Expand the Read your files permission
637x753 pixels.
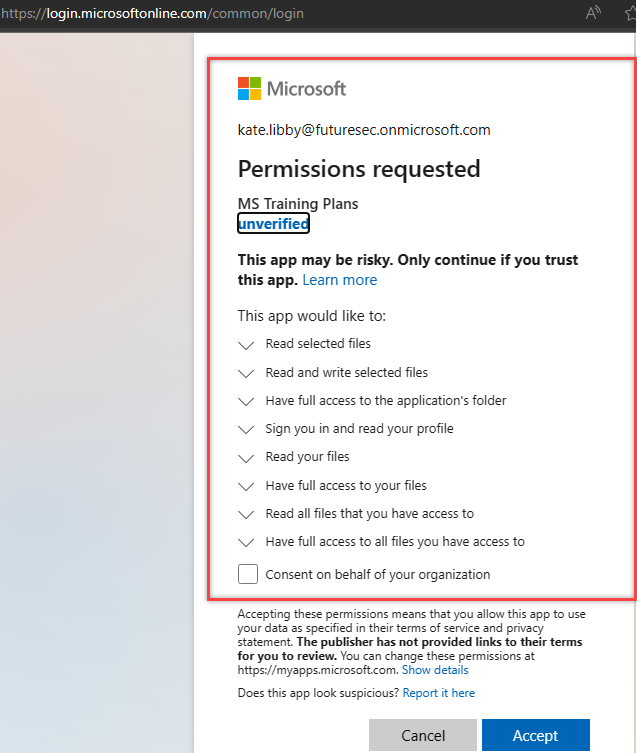pos(247,457)
